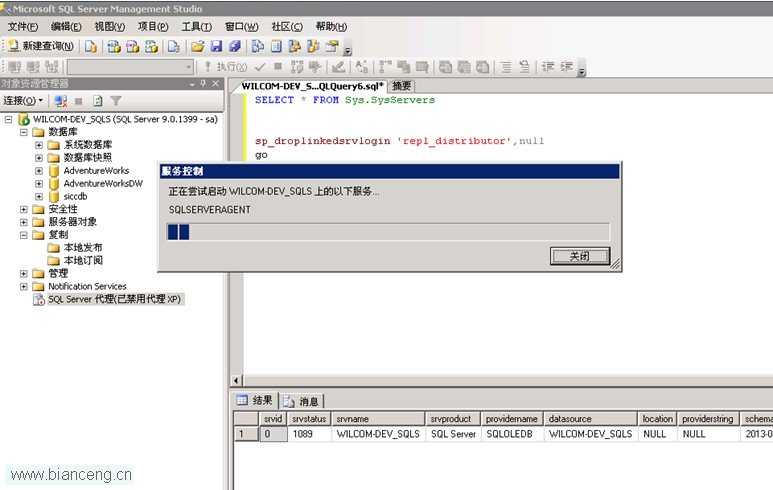The image size is (773, 490).
Task: Click the Uncomment selected lines icon
Action: (525, 67)
